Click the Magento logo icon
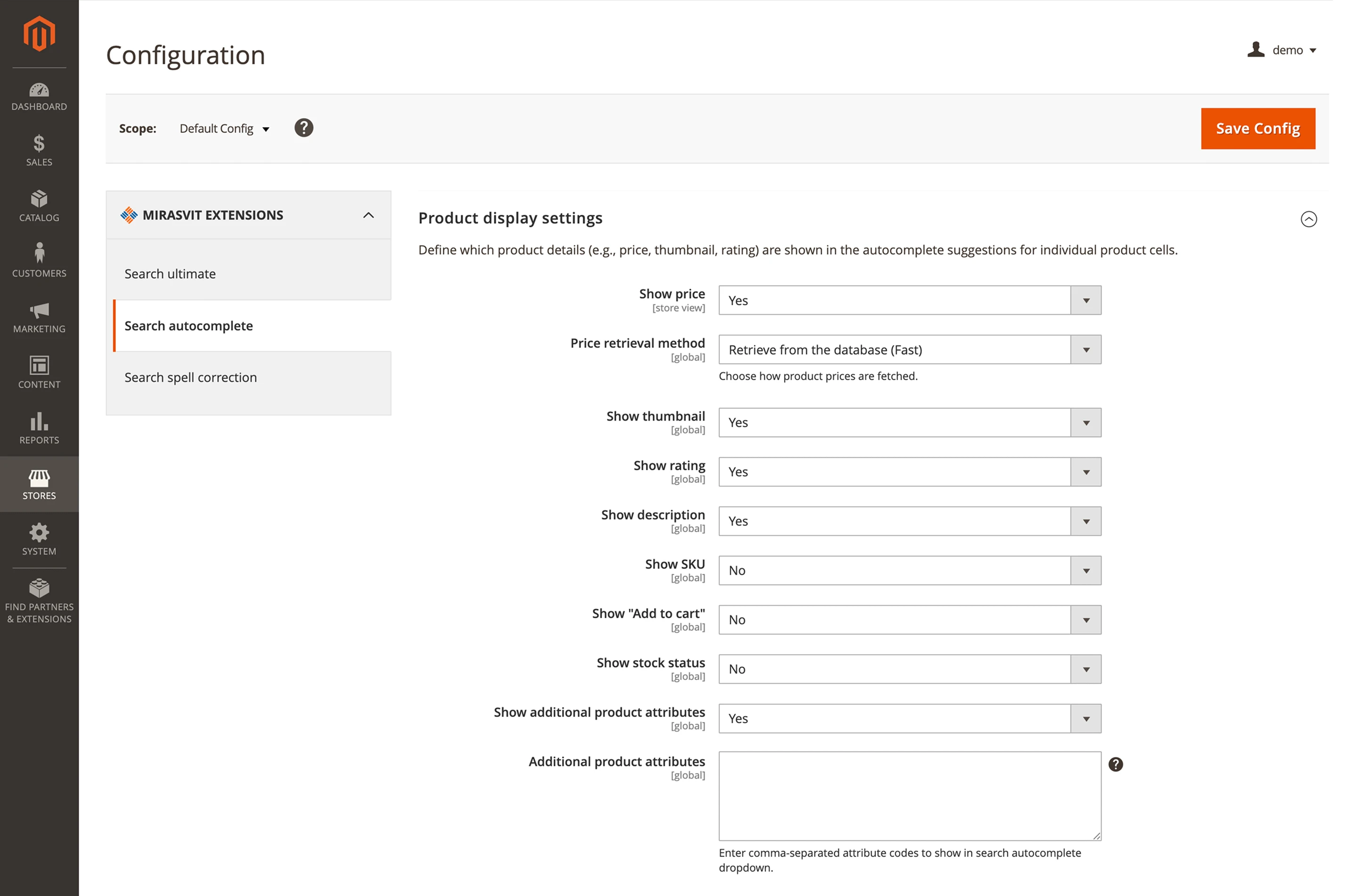This screenshot has height=896, width=1356. click(x=38, y=34)
